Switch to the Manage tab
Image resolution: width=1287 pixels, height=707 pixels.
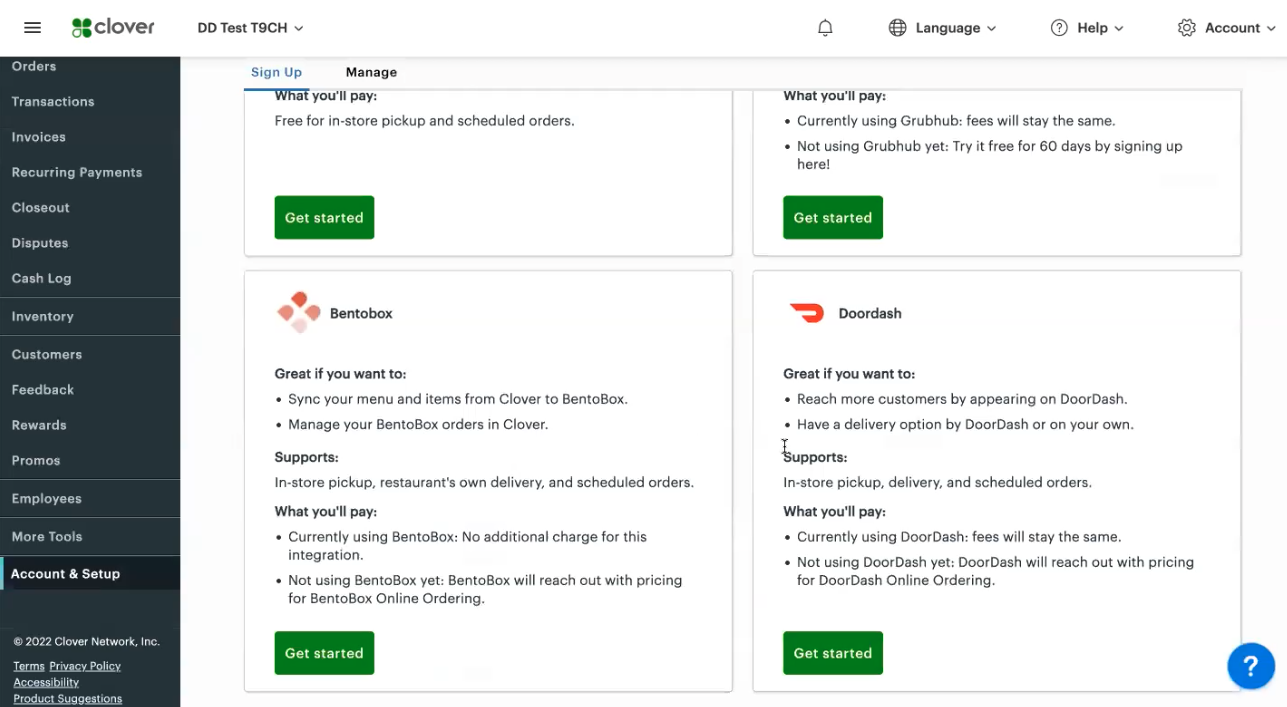click(x=371, y=71)
